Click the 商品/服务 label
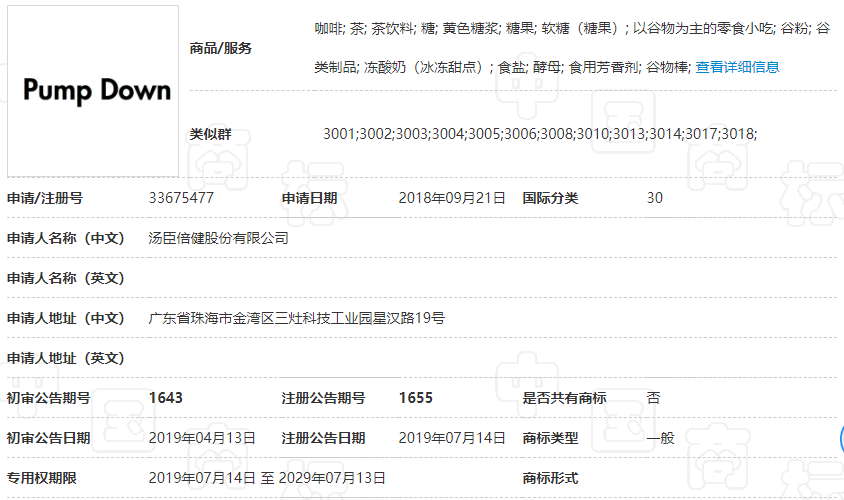This screenshot has width=844, height=500. [221, 48]
